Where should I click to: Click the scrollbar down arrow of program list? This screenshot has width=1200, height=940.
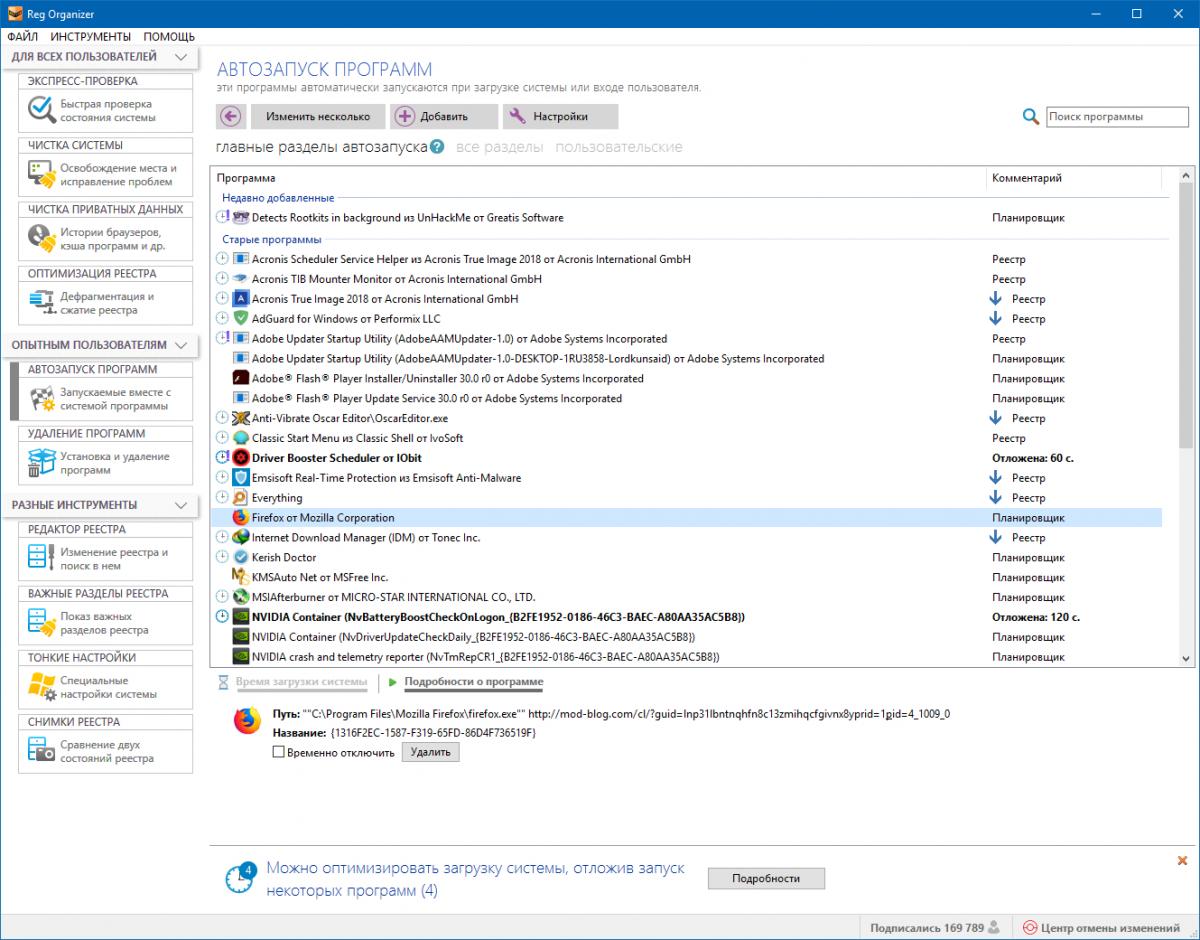pos(1186,658)
